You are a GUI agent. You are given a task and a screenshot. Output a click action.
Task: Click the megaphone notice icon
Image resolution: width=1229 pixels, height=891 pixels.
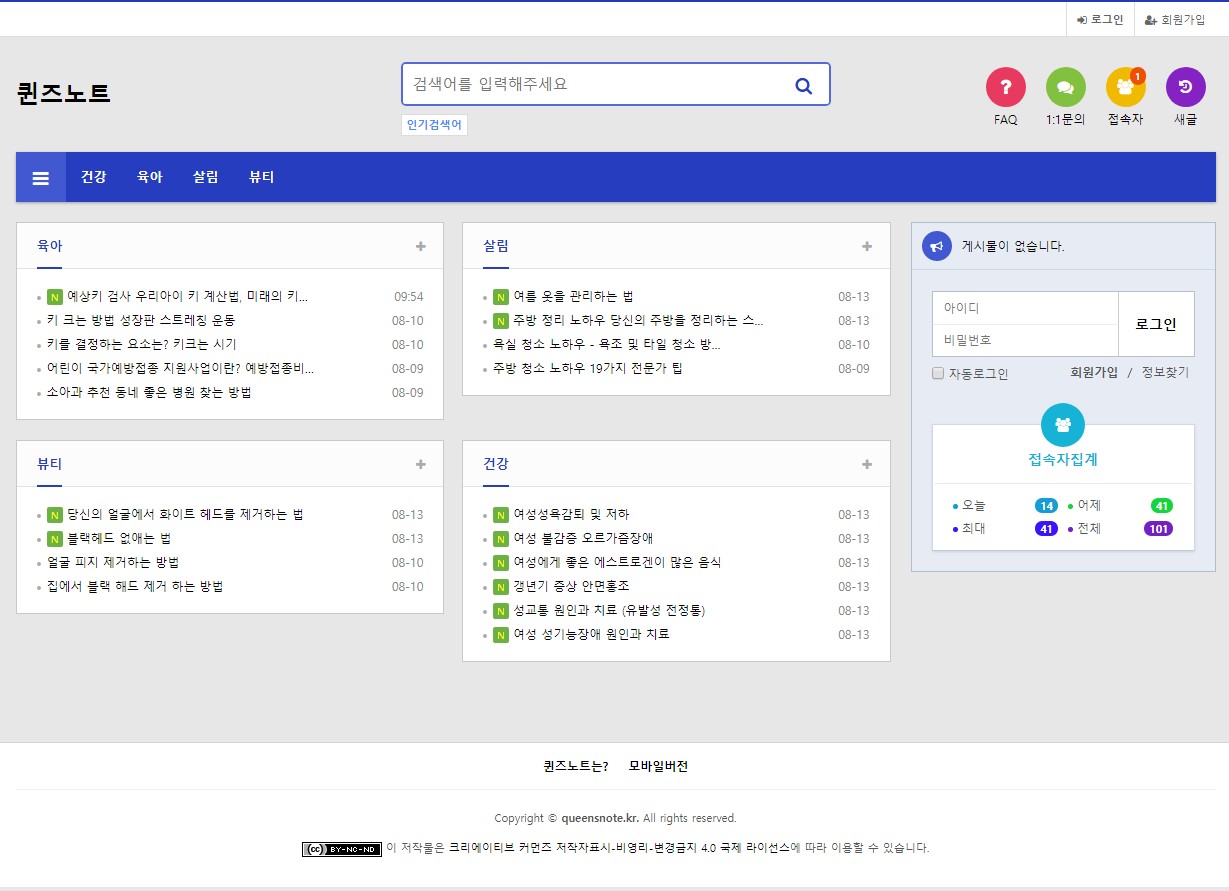coord(936,246)
